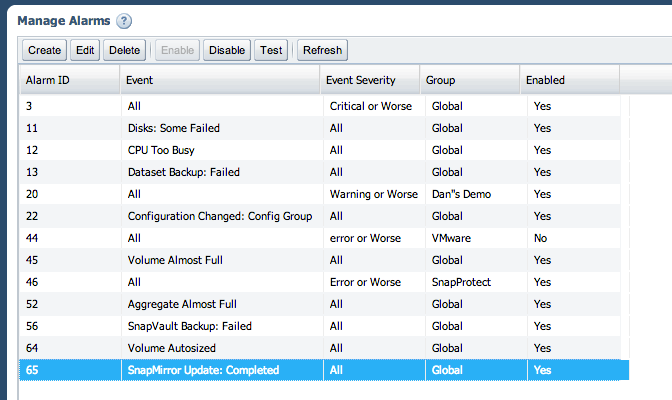Select the Disks: Some Failed alarm row

click(x=174, y=128)
